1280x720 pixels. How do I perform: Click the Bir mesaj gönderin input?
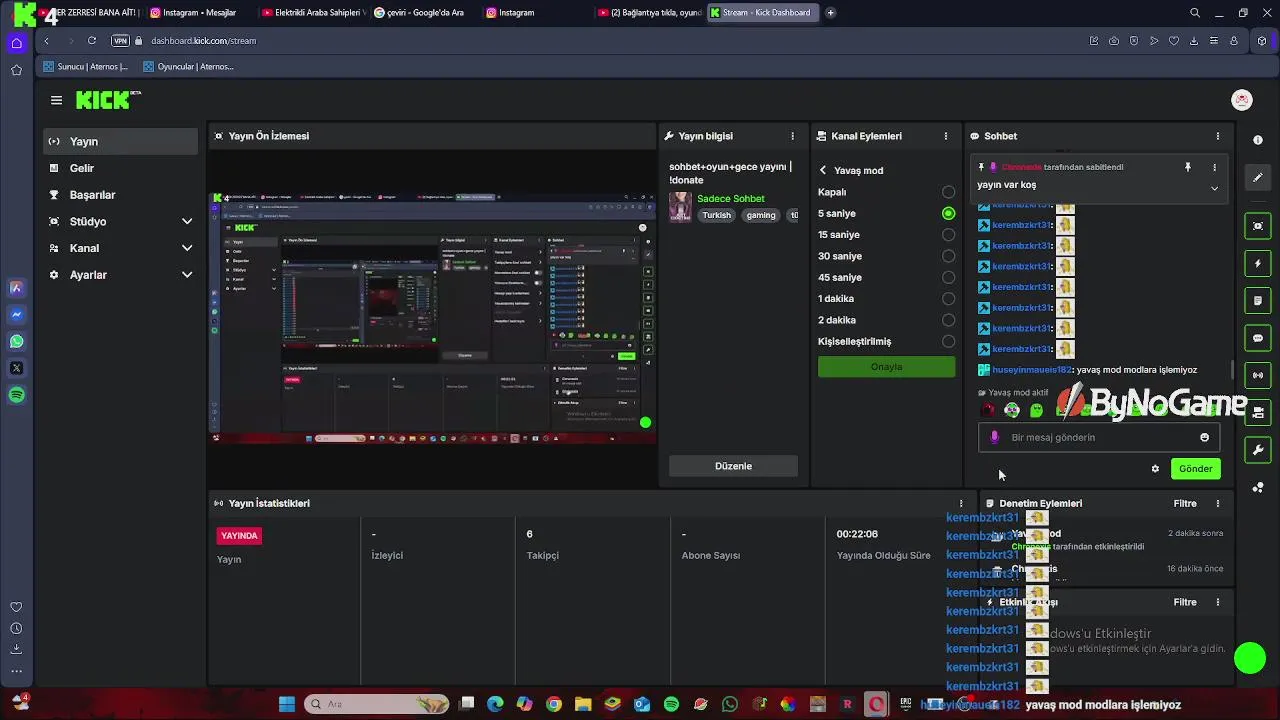(1098, 437)
